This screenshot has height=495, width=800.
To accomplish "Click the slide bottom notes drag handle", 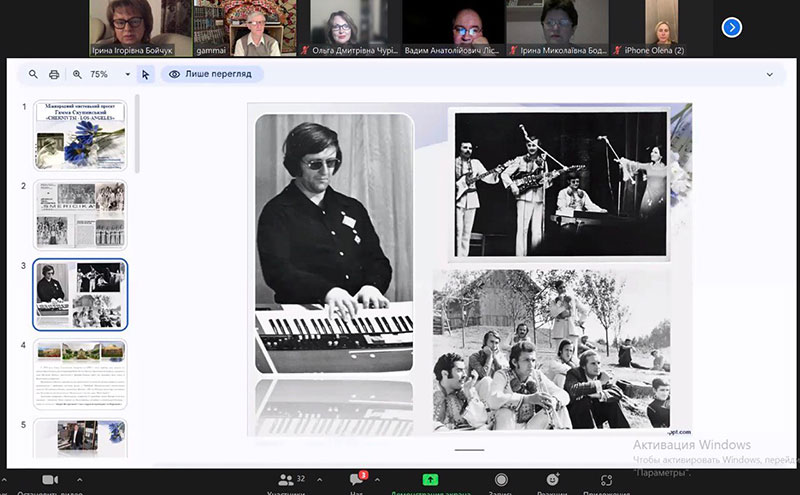I will 469,450.
